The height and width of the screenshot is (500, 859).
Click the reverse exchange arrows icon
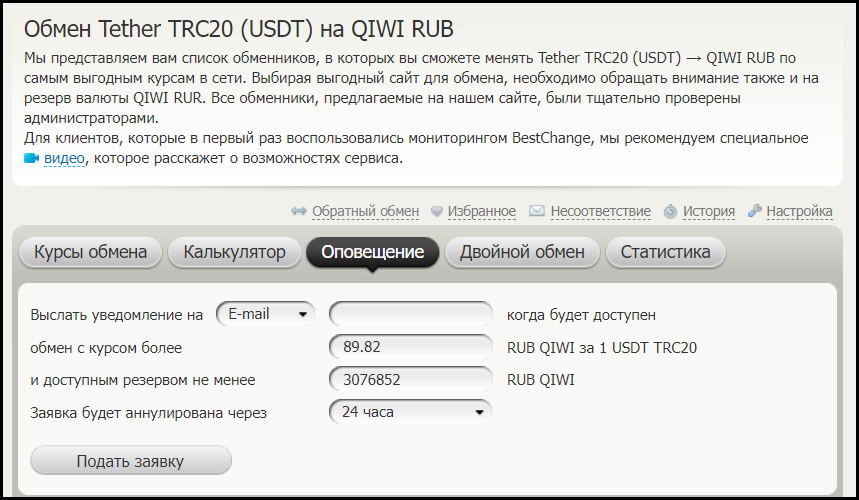click(299, 211)
